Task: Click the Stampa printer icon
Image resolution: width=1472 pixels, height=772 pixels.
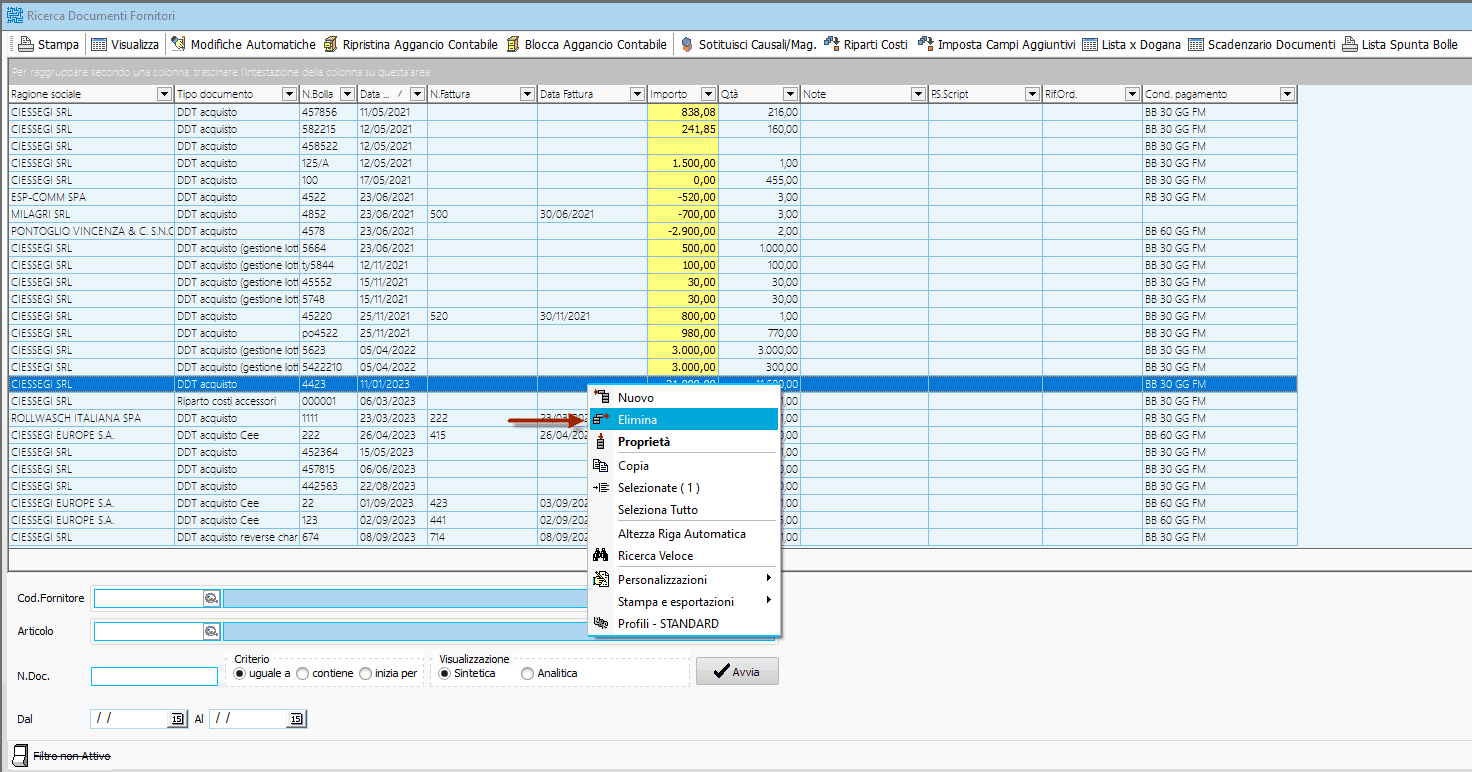Action: pos(26,44)
